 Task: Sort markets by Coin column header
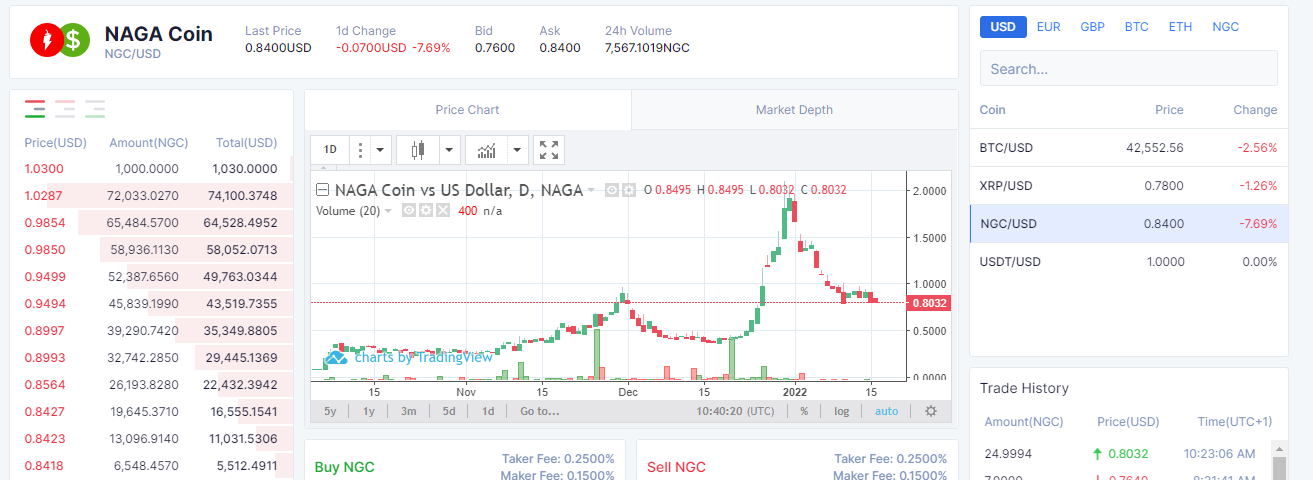(x=992, y=110)
